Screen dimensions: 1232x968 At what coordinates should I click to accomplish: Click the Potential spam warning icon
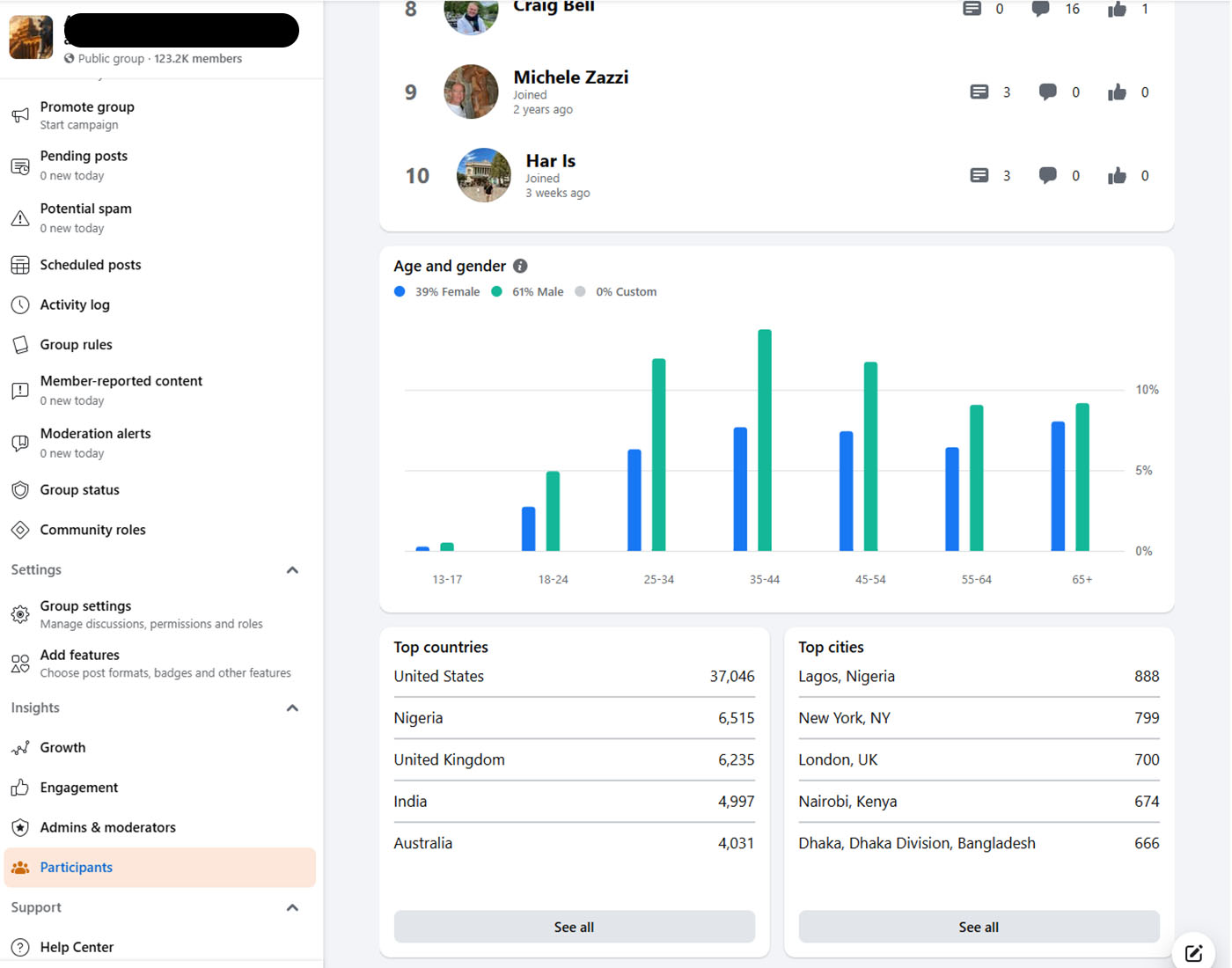pyautogui.click(x=20, y=218)
